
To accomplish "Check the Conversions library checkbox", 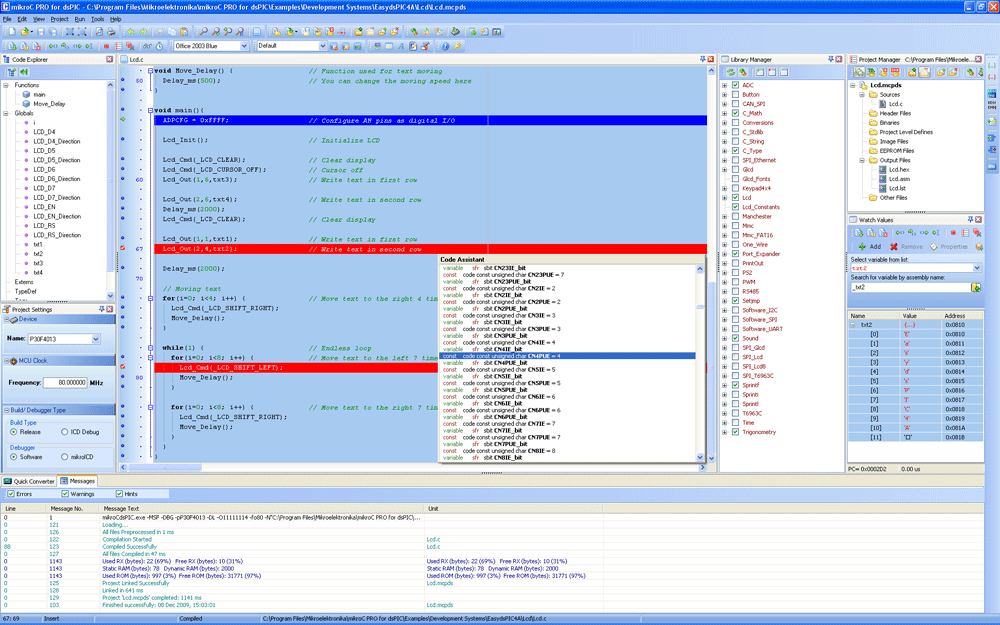I will (x=735, y=122).
